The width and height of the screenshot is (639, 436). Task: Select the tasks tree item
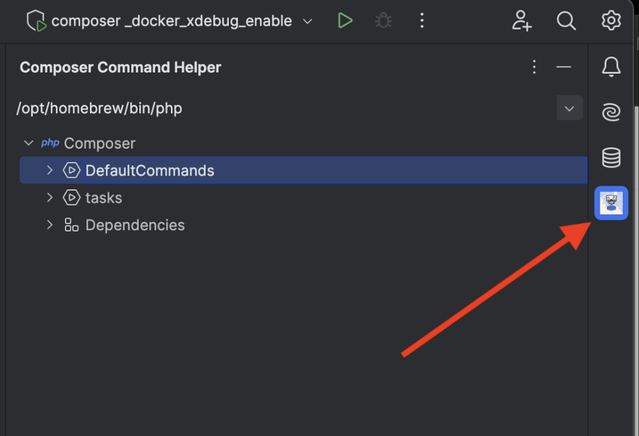point(104,198)
